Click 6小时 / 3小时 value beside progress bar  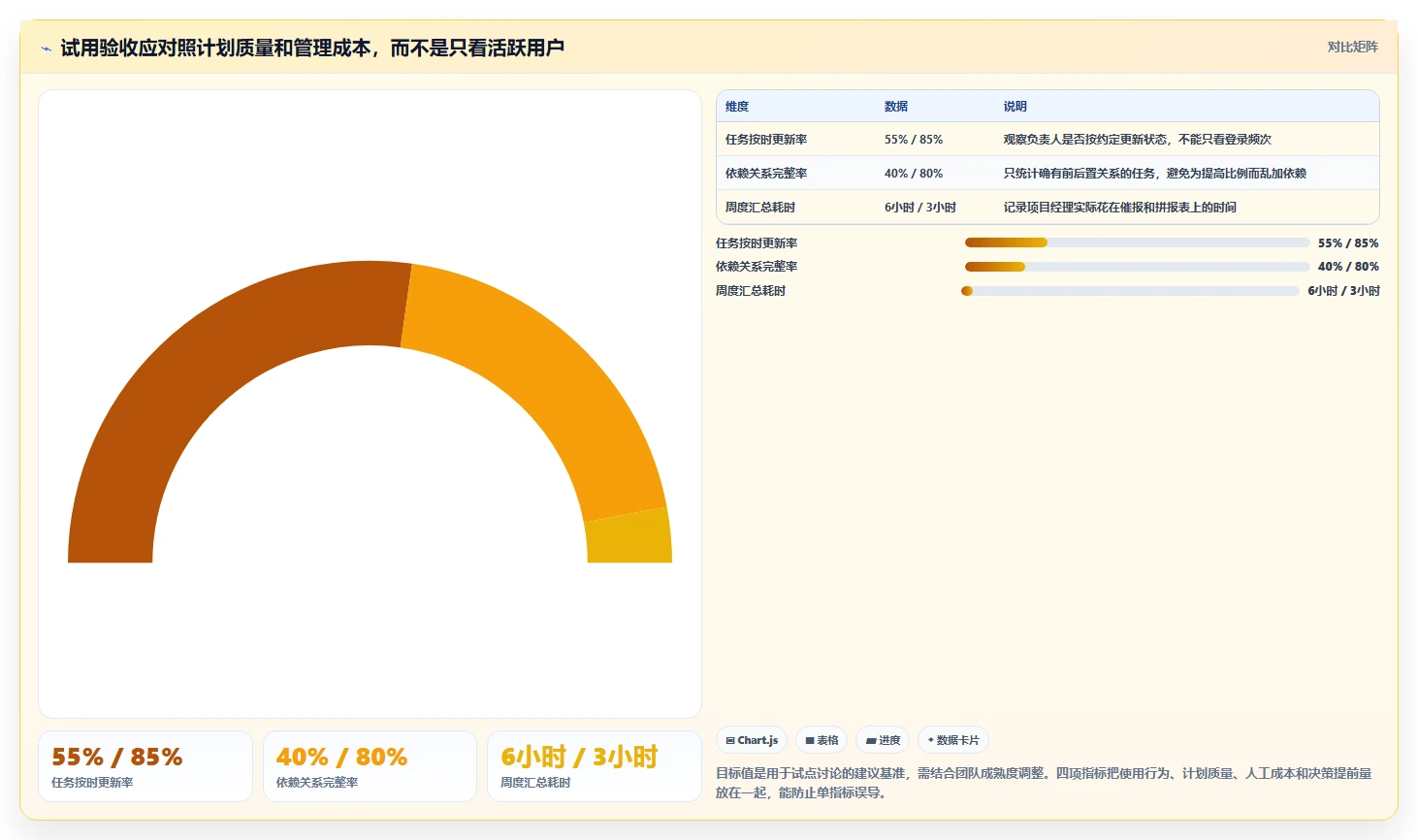(x=1343, y=291)
